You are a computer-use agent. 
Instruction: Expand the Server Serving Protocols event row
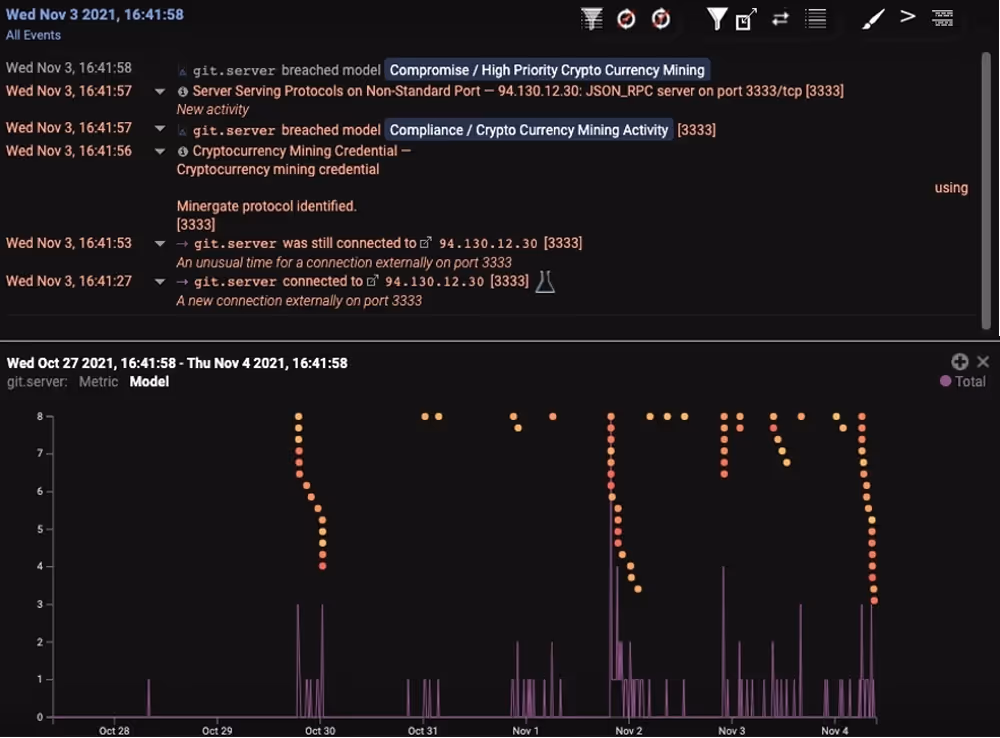(x=160, y=91)
